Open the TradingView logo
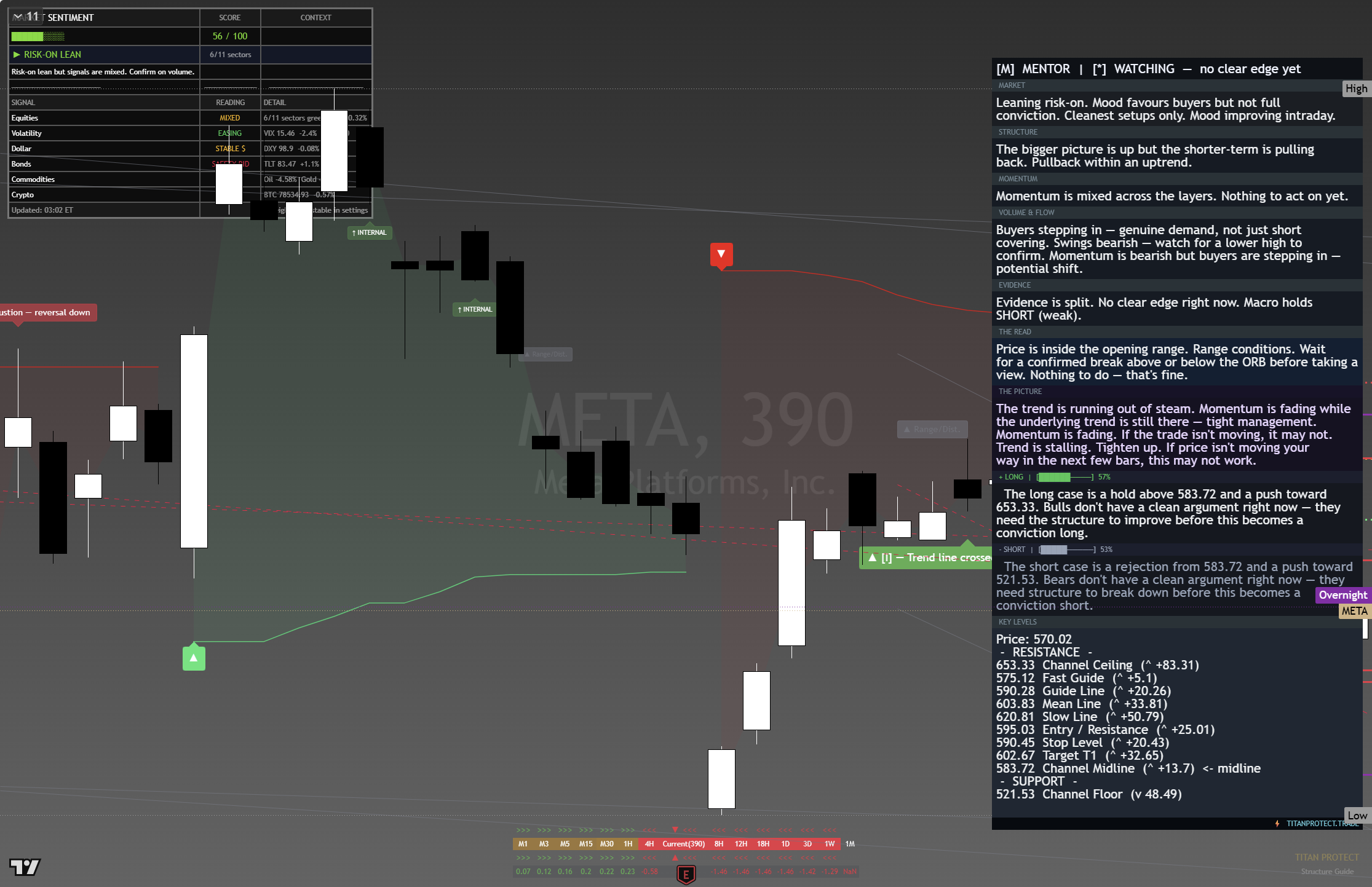This screenshot has height=887, width=1372. (25, 867)
